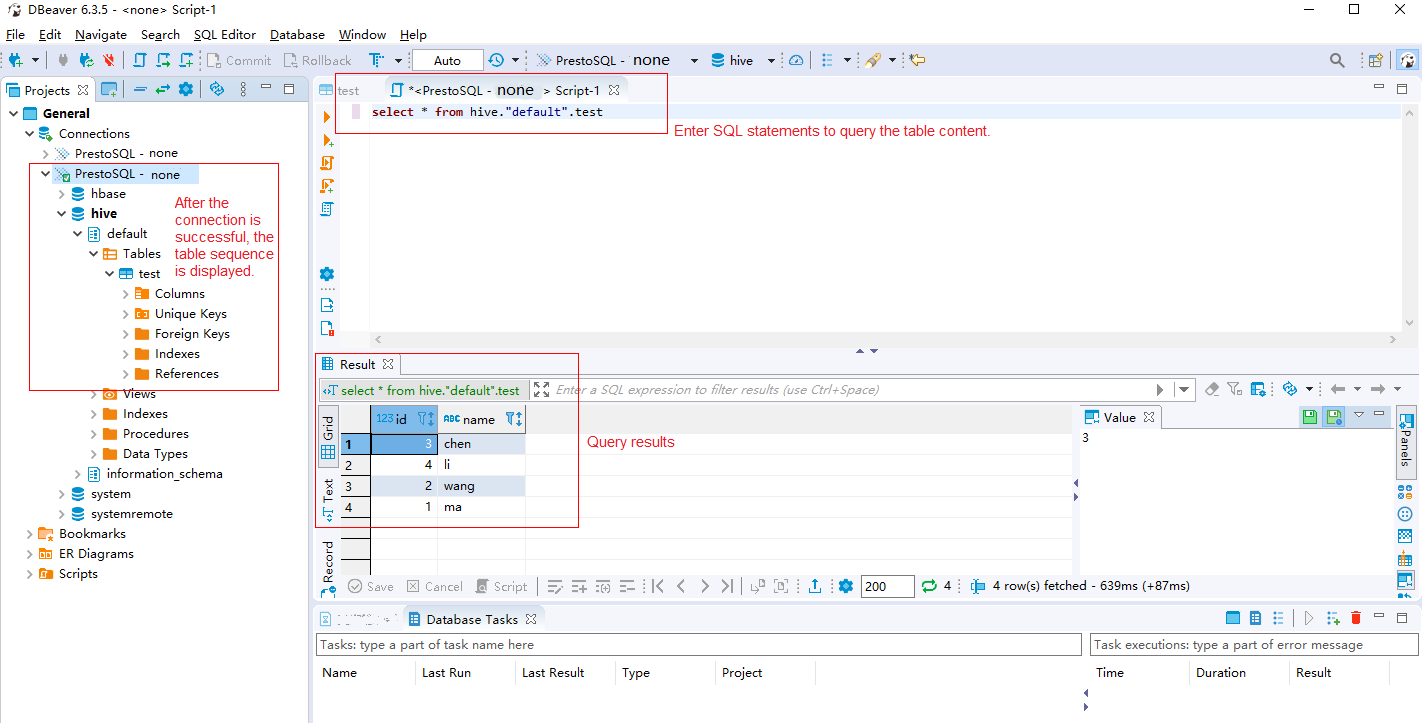1422x723 pixels.
Task: Collapse the General project node
Action: click(14, 113)
